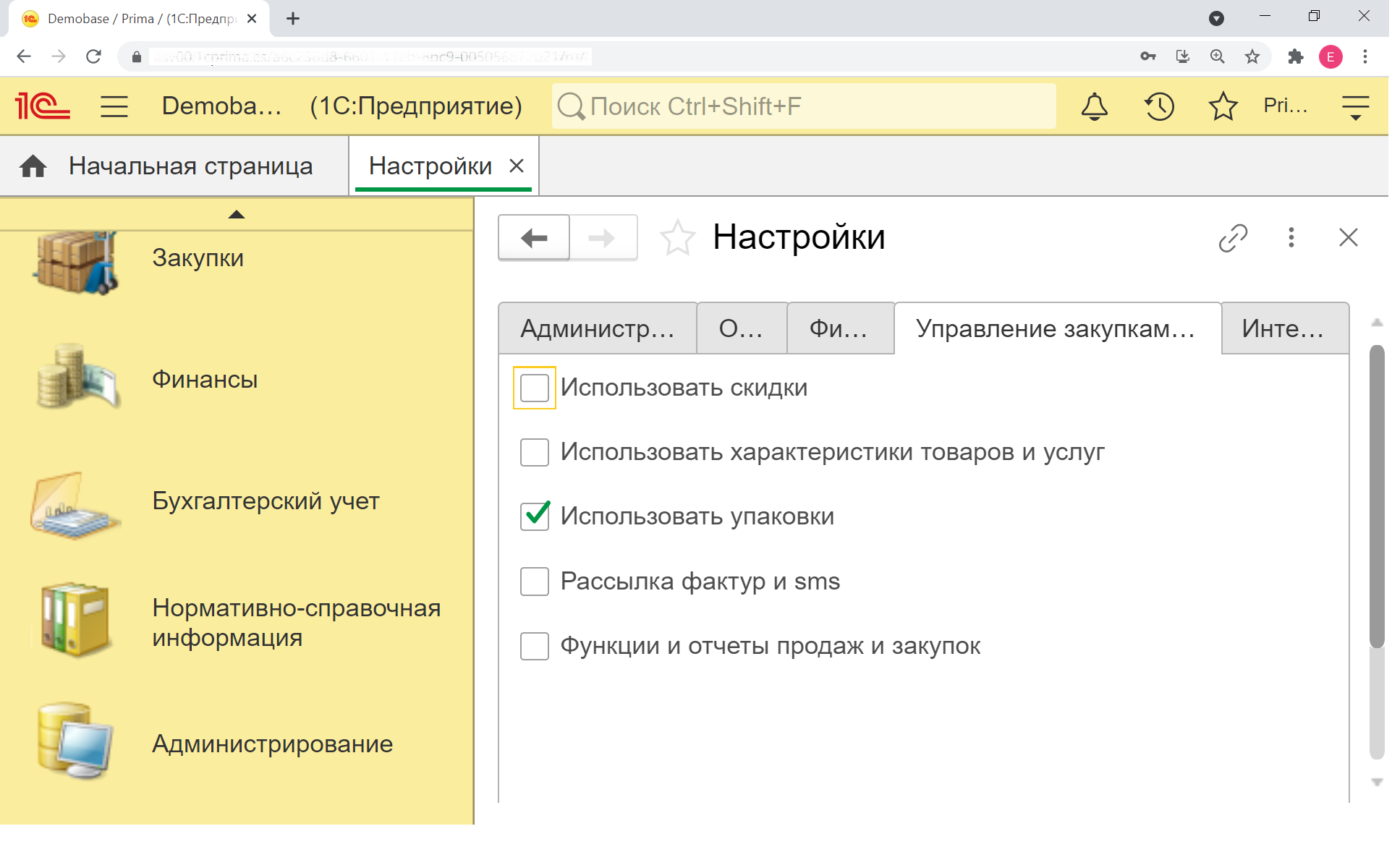Enable Рассылка фактур и sms checkbox
The width and height of the screenshot is (1392, 868).
pyautogui.click(x=535, y=582)
